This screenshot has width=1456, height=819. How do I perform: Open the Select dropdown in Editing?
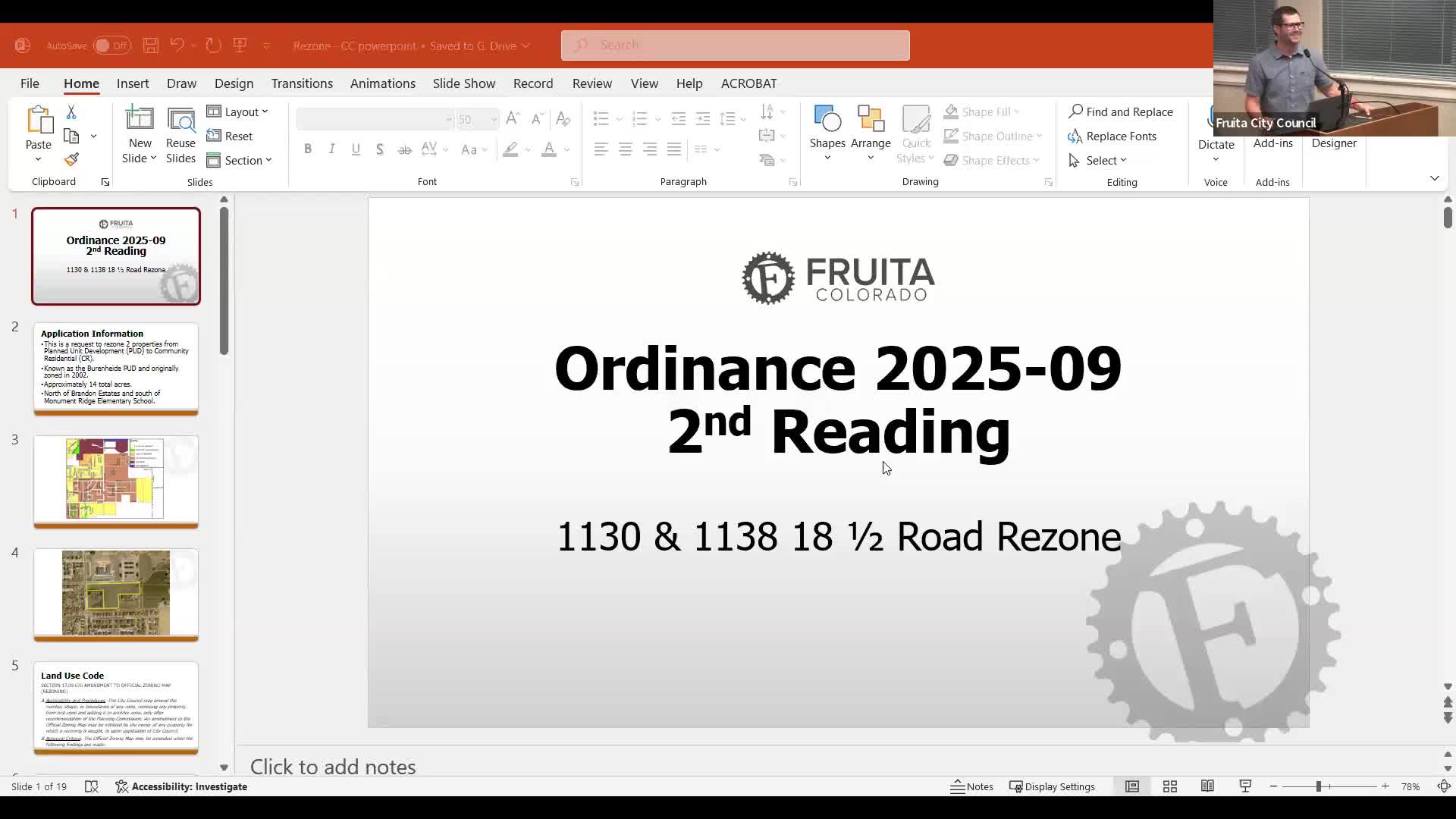pyautogui.click(x=1098, y=160)
